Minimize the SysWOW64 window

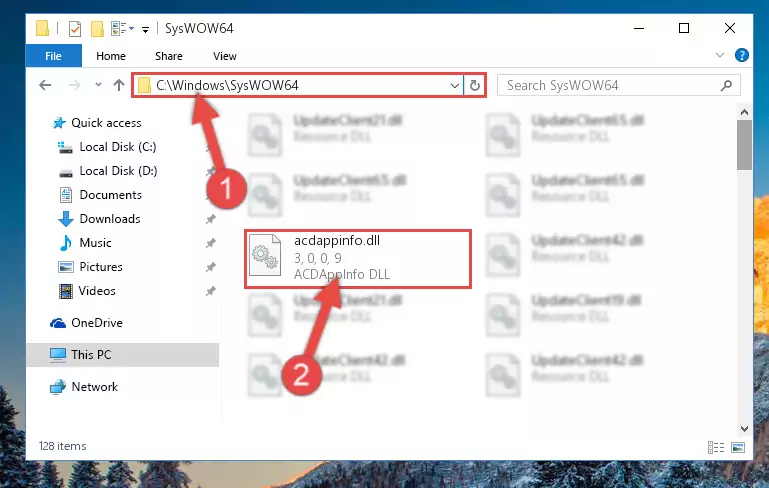tap(639, 28)
